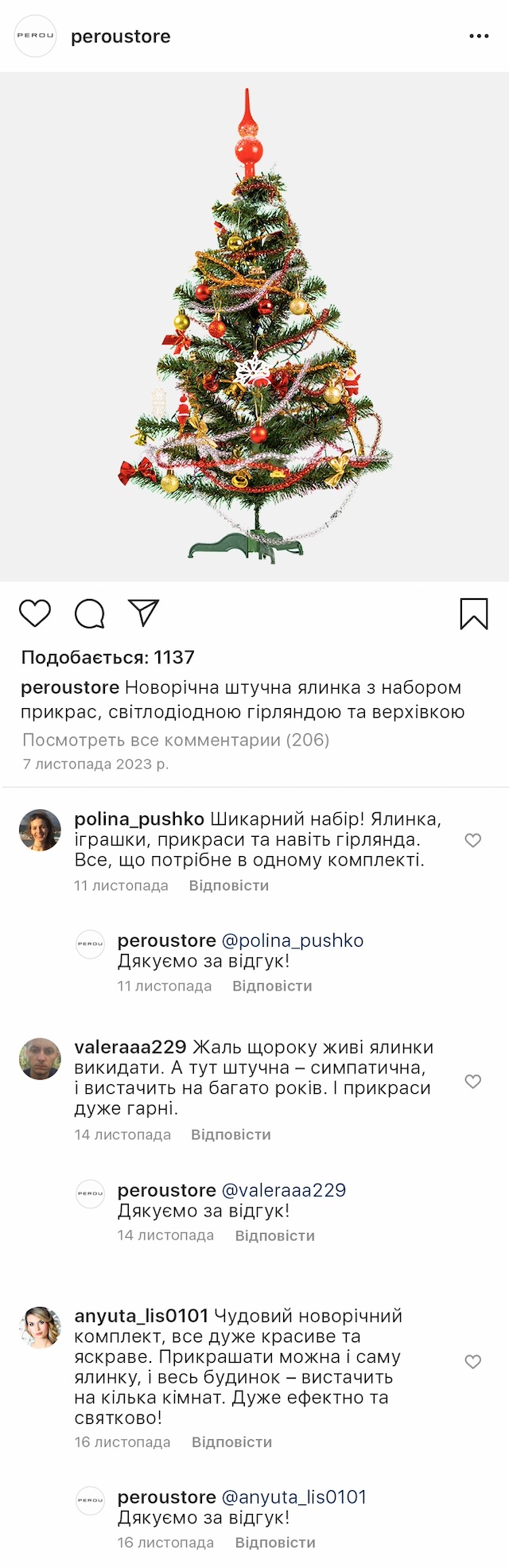View the list of 1137 likes

[x=108, y=657]
